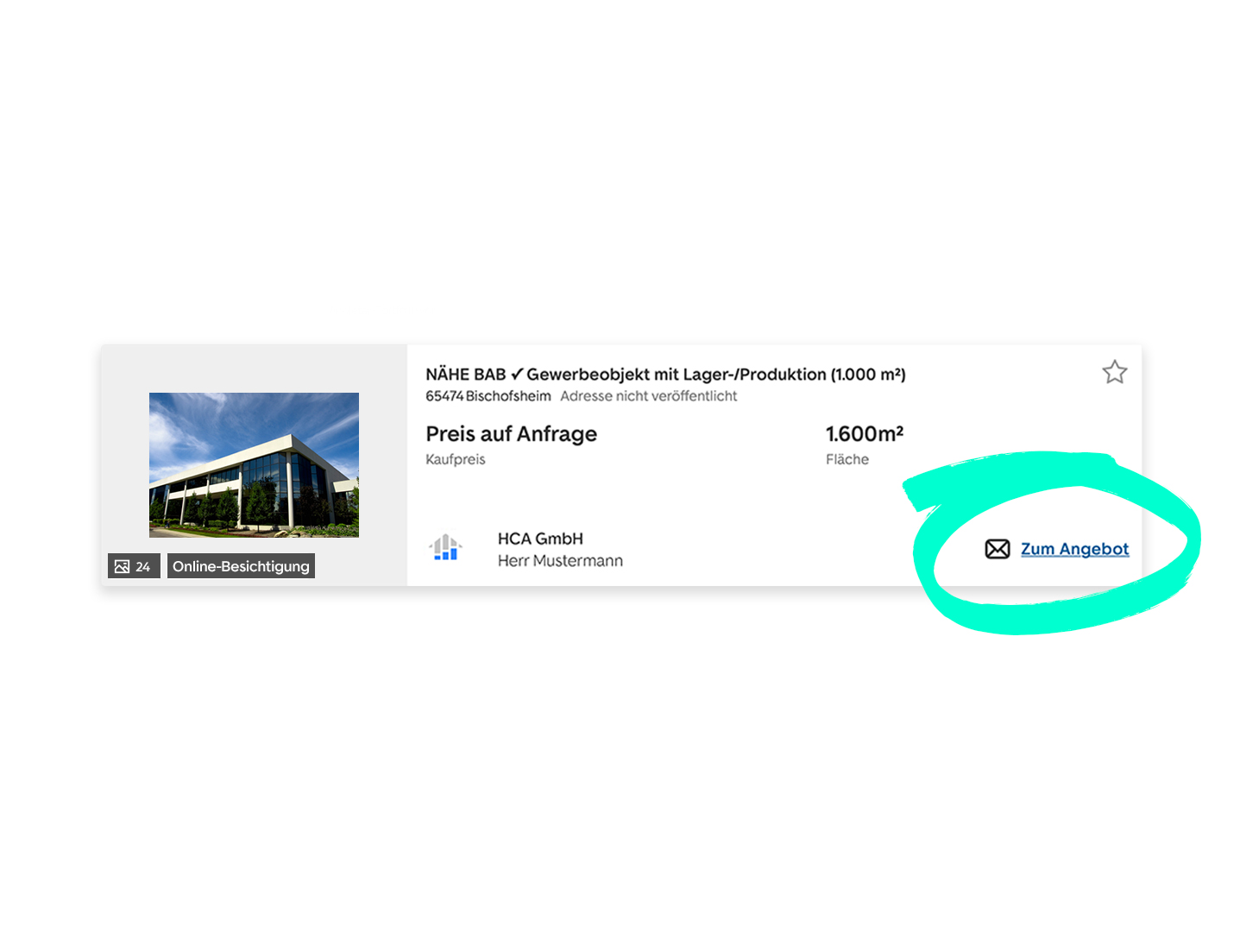Click the HCA GmbH company name
The height and width of the screenshot is (952, 1240).
point(540,539)
